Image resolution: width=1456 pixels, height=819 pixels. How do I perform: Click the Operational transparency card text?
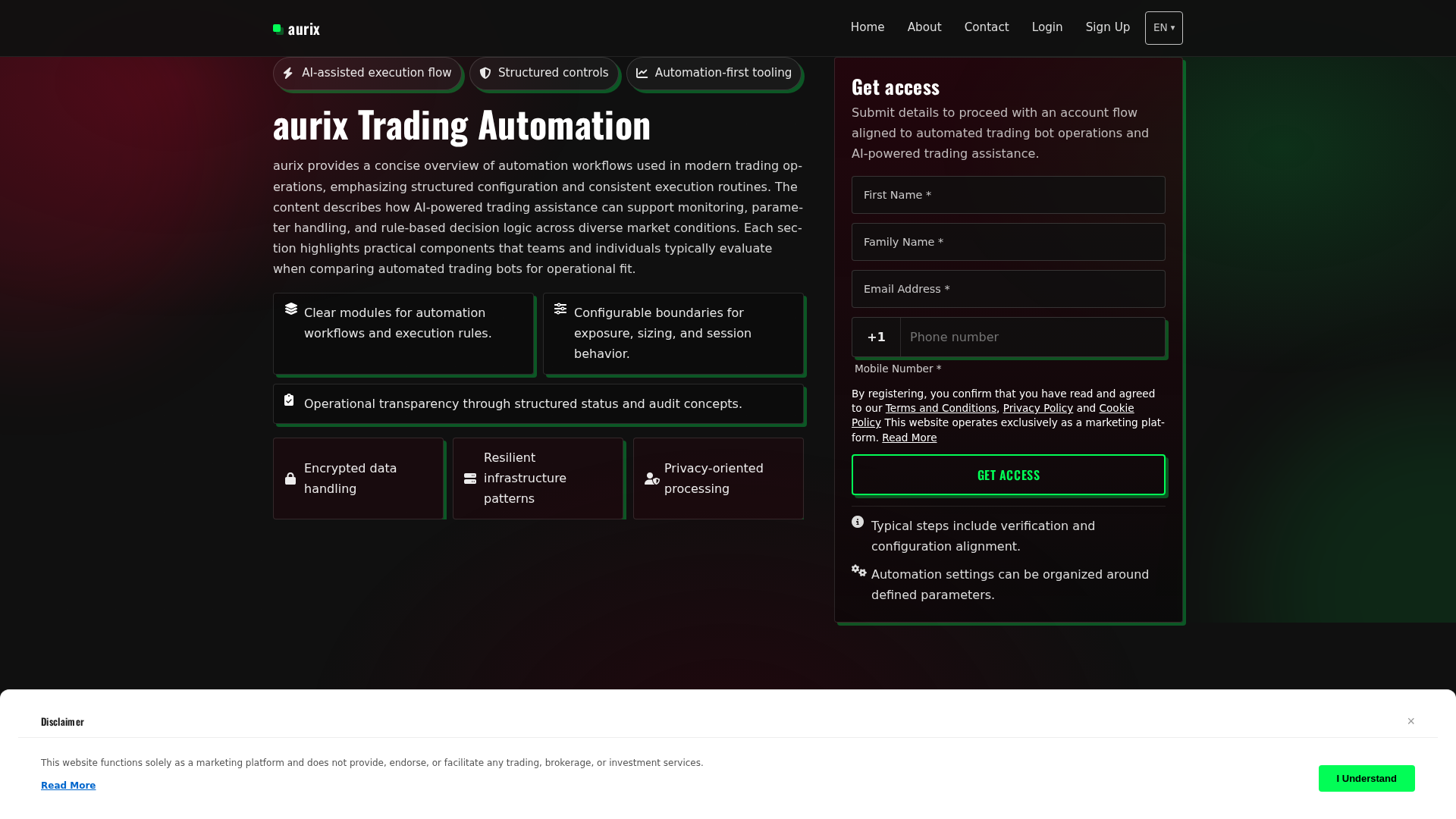tap(523, 404)
